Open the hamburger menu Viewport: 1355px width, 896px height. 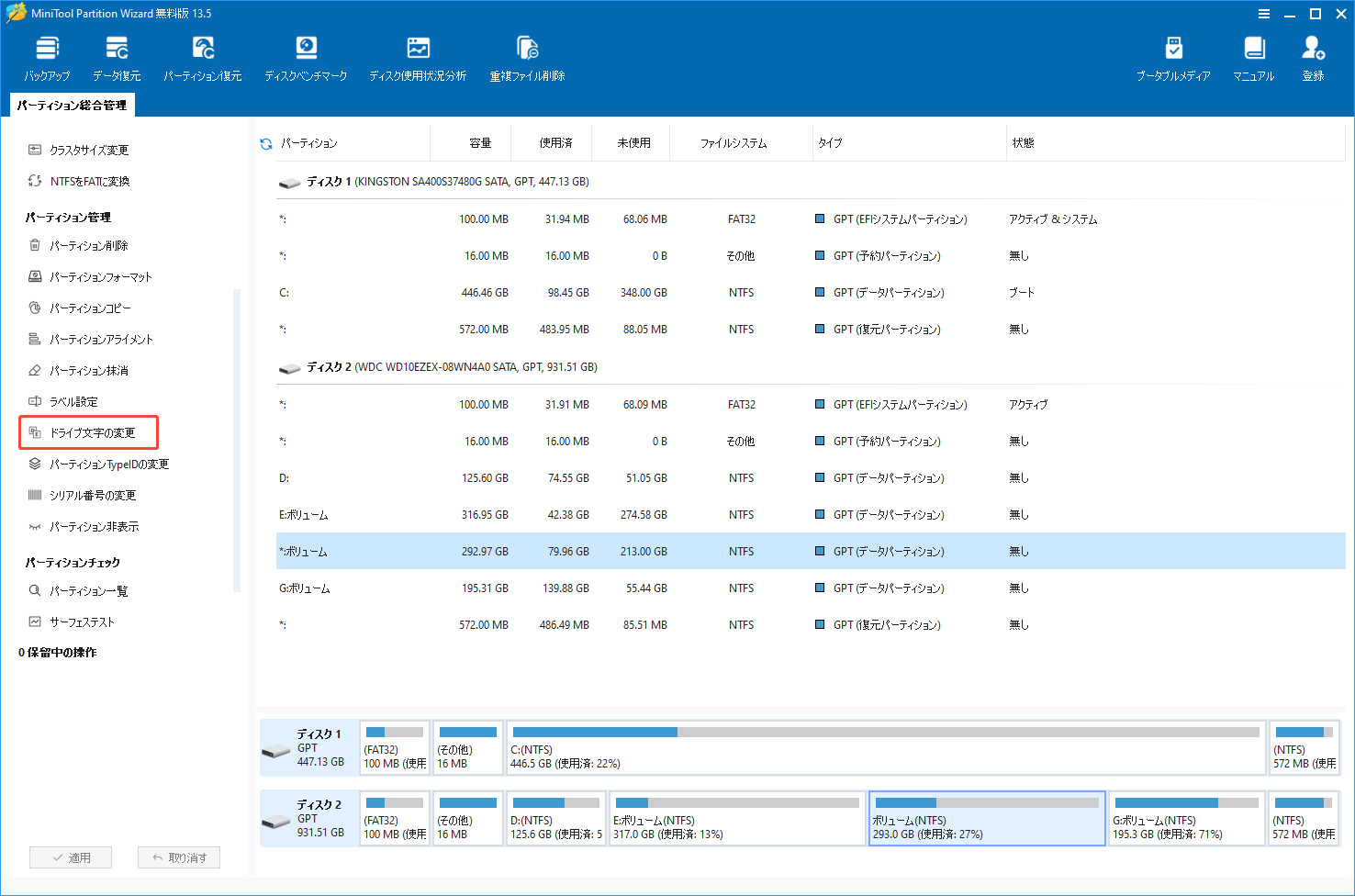1264,13
